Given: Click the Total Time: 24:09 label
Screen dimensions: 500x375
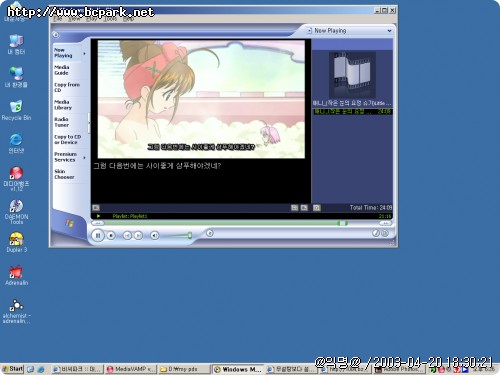Looking at the screenshot, I should pos(371,208).
